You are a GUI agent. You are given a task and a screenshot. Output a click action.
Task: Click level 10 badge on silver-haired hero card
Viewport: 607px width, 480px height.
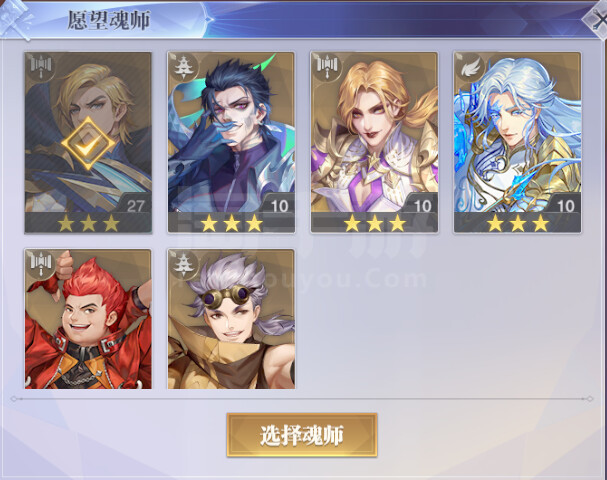coord(565,206)
